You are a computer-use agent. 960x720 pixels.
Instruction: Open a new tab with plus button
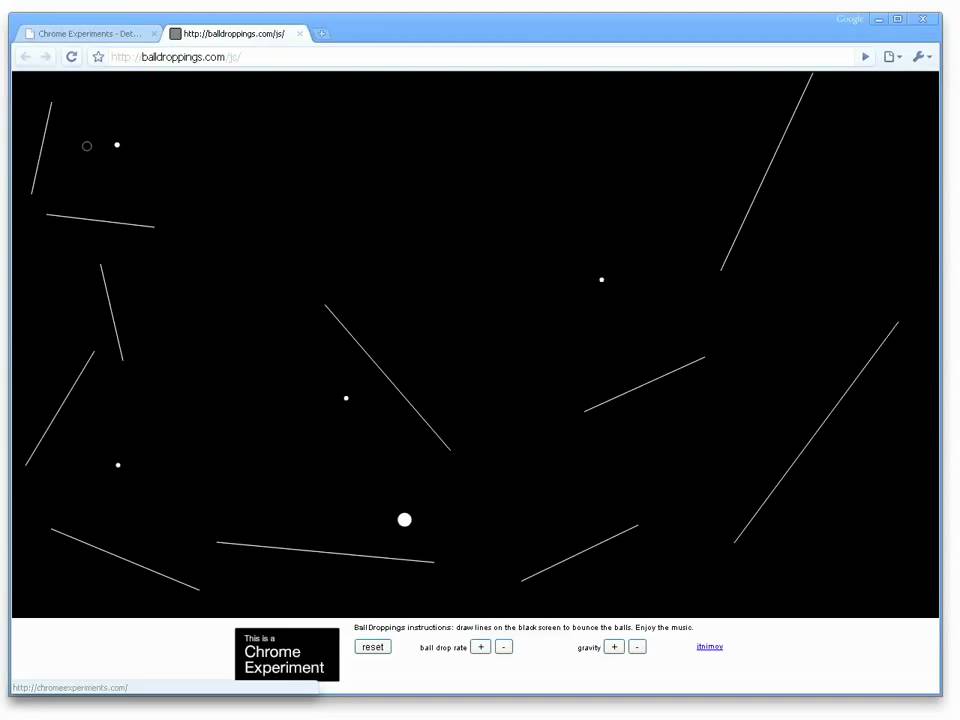coord(322,34)
